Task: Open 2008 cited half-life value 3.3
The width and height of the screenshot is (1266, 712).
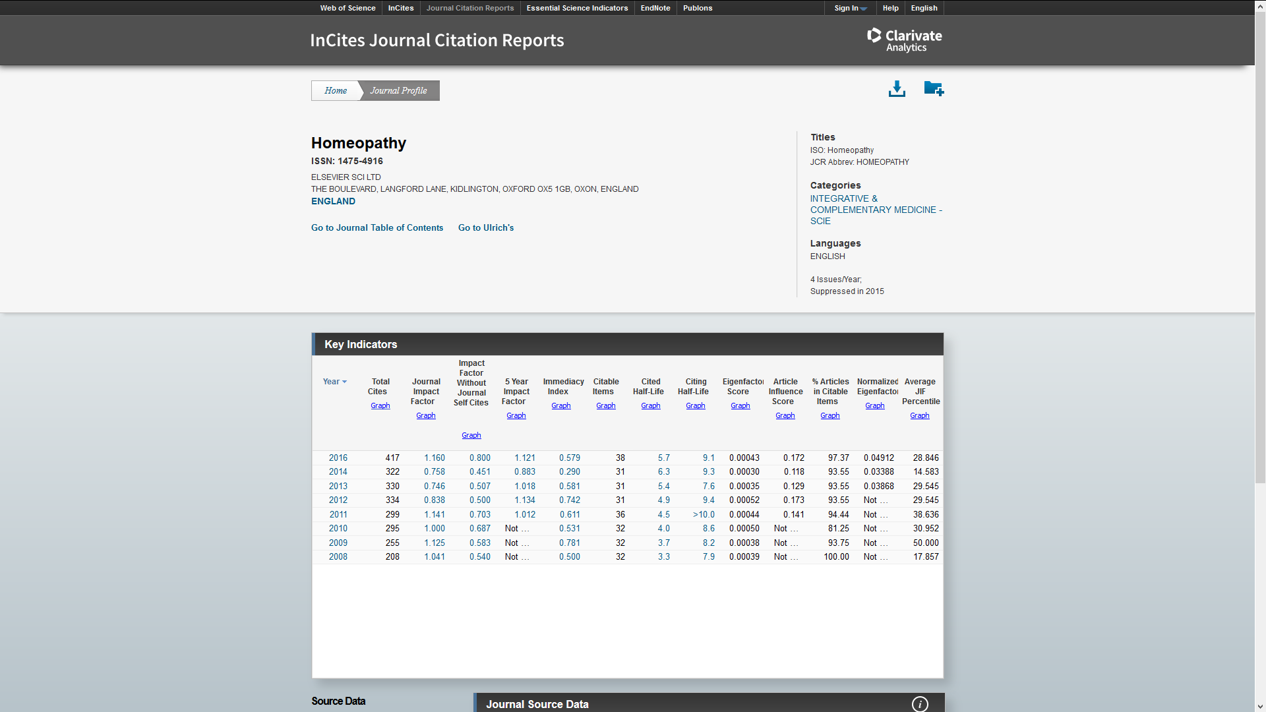Action: coord(664,557)
